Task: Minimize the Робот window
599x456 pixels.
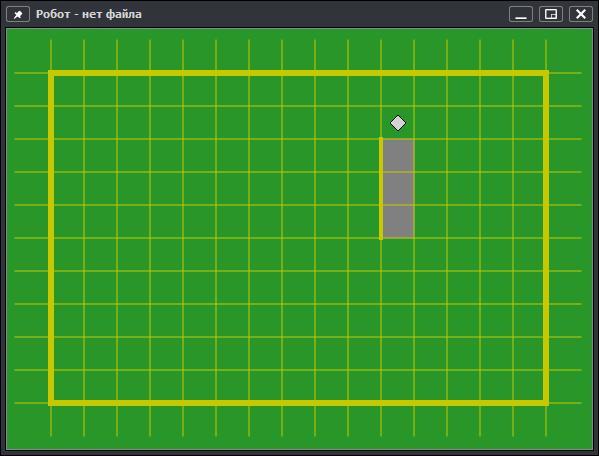Action: [521, 15]
